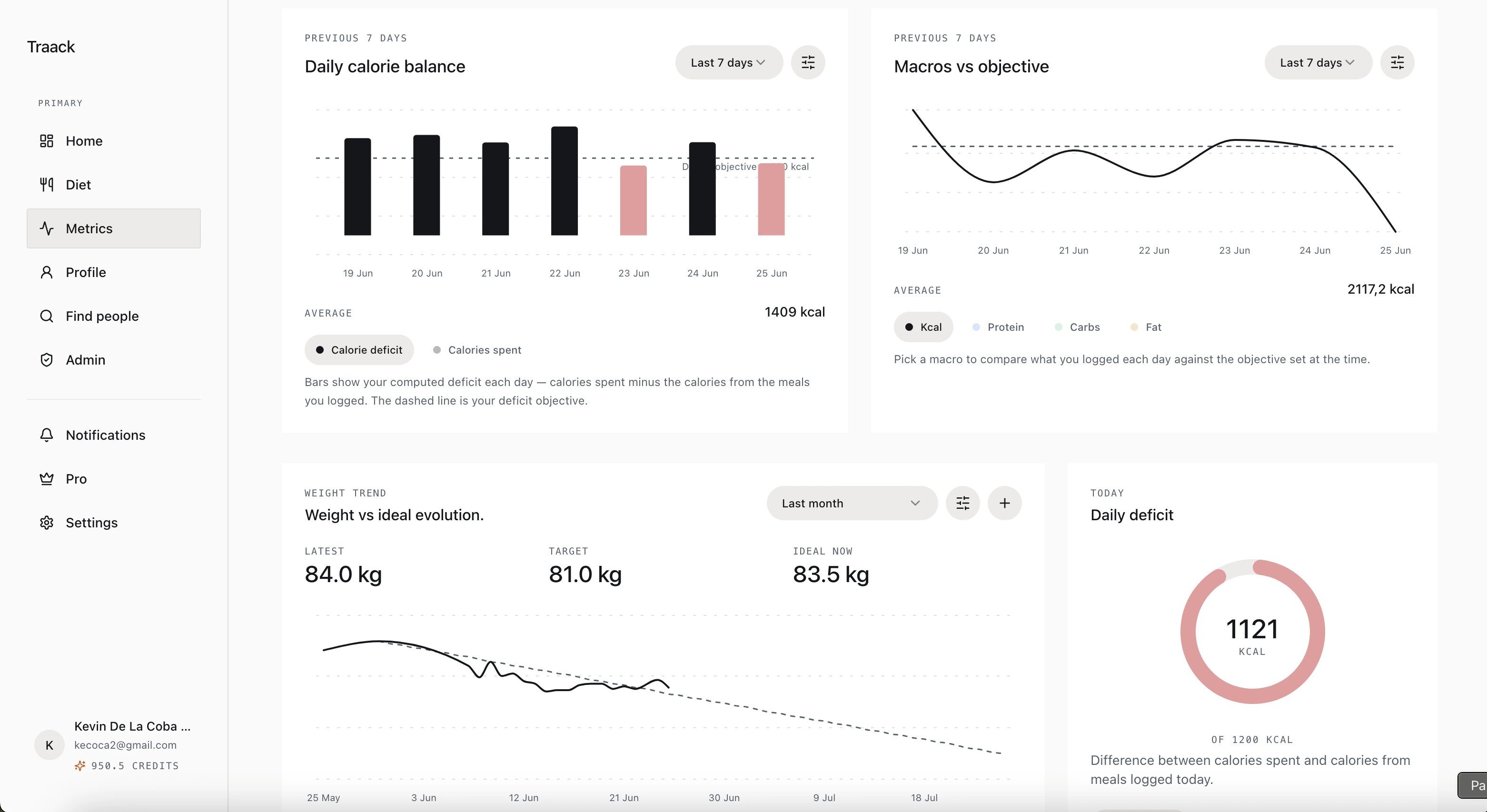This screenshot has height=812, width=1487.
Task: Expand Last 7 days dropdown on calorie balance
Action: [728, 62]
